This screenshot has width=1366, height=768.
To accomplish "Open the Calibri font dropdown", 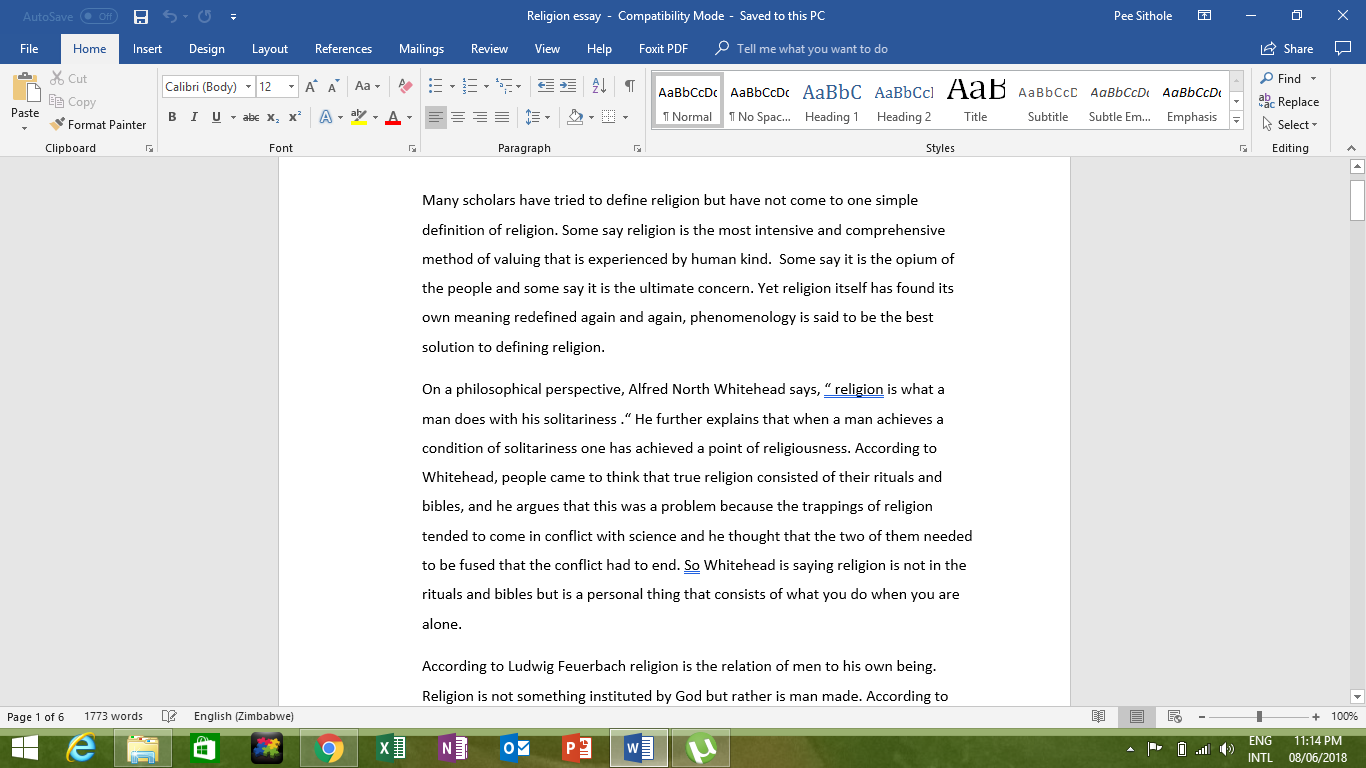I will pyautogui.click(x=247, y=86).
